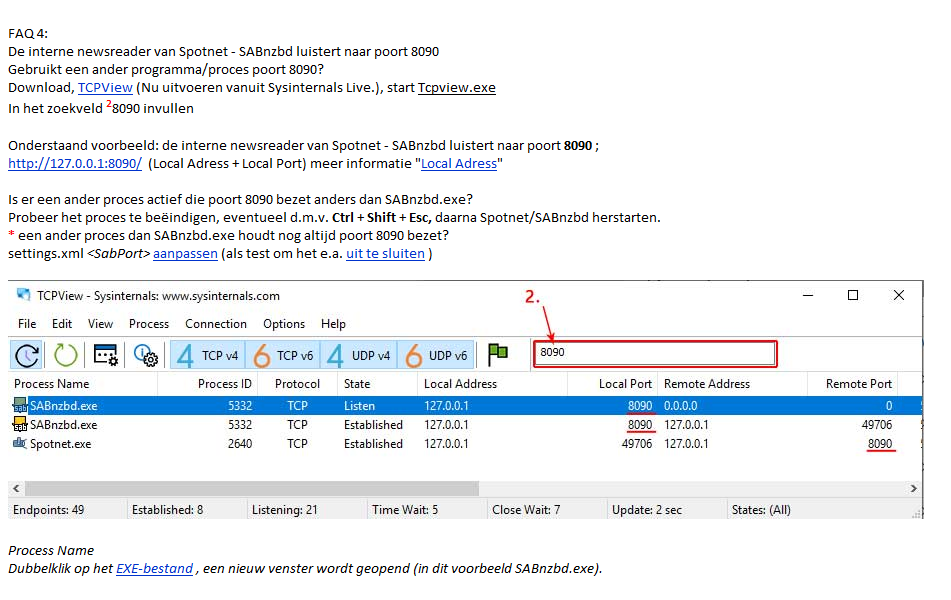Click the aanpassen link
951x600 pixels.
185,254
